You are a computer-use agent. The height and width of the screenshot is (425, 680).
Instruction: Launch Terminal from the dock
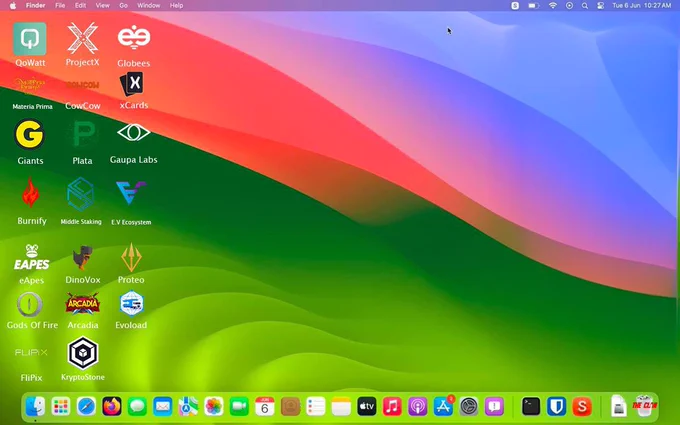(x=531, y=406)
